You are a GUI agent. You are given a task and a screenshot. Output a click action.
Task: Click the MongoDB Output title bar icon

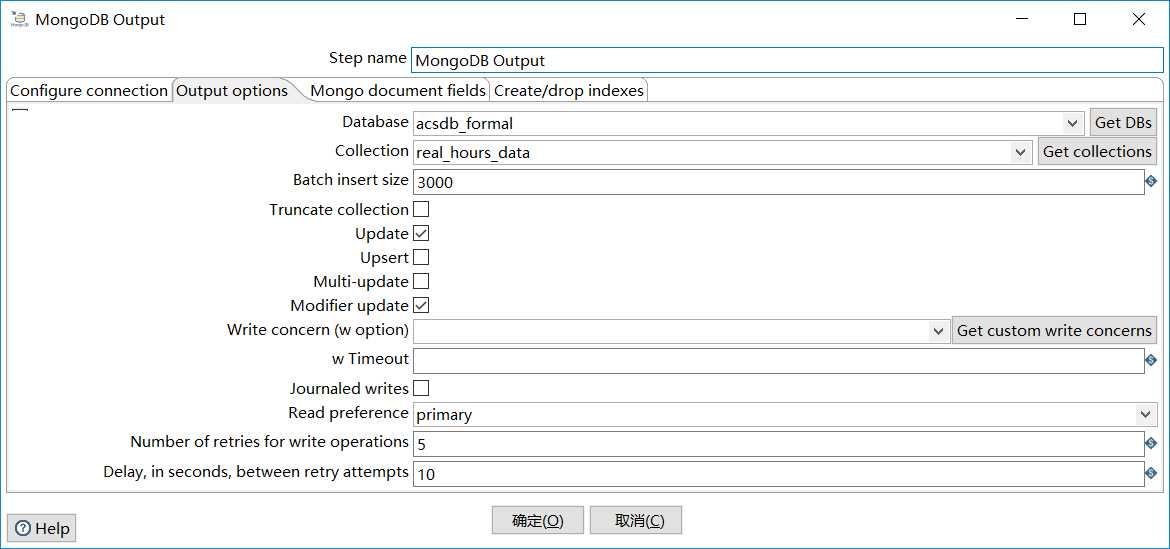tap(19, 20)
